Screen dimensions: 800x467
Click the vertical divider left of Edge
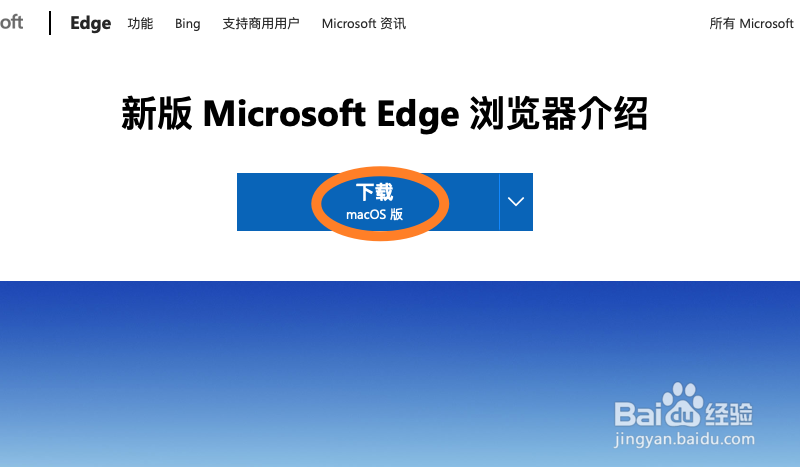pos(50,23)
